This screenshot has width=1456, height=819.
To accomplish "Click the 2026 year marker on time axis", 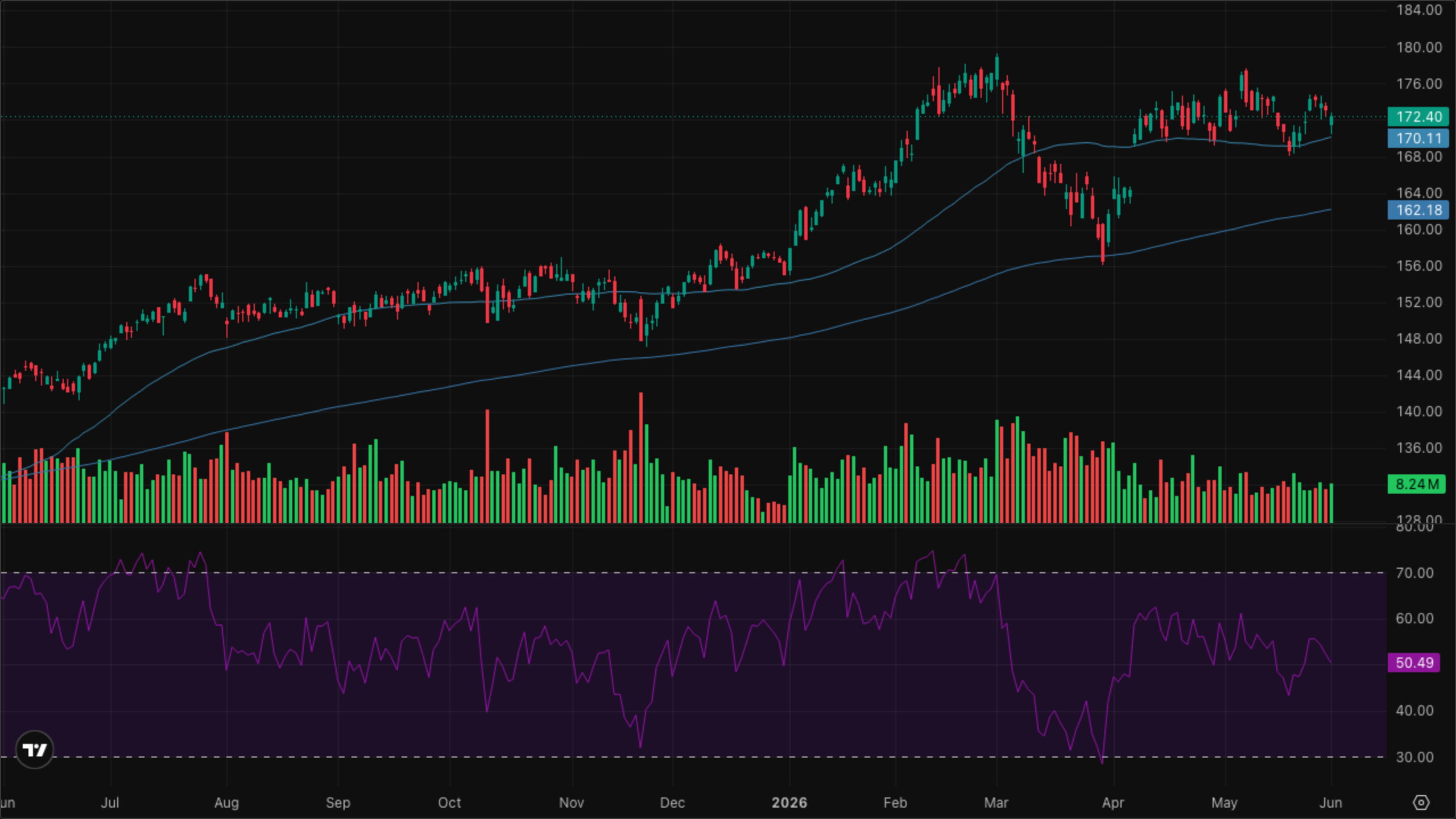I will (x=789, y=803).
